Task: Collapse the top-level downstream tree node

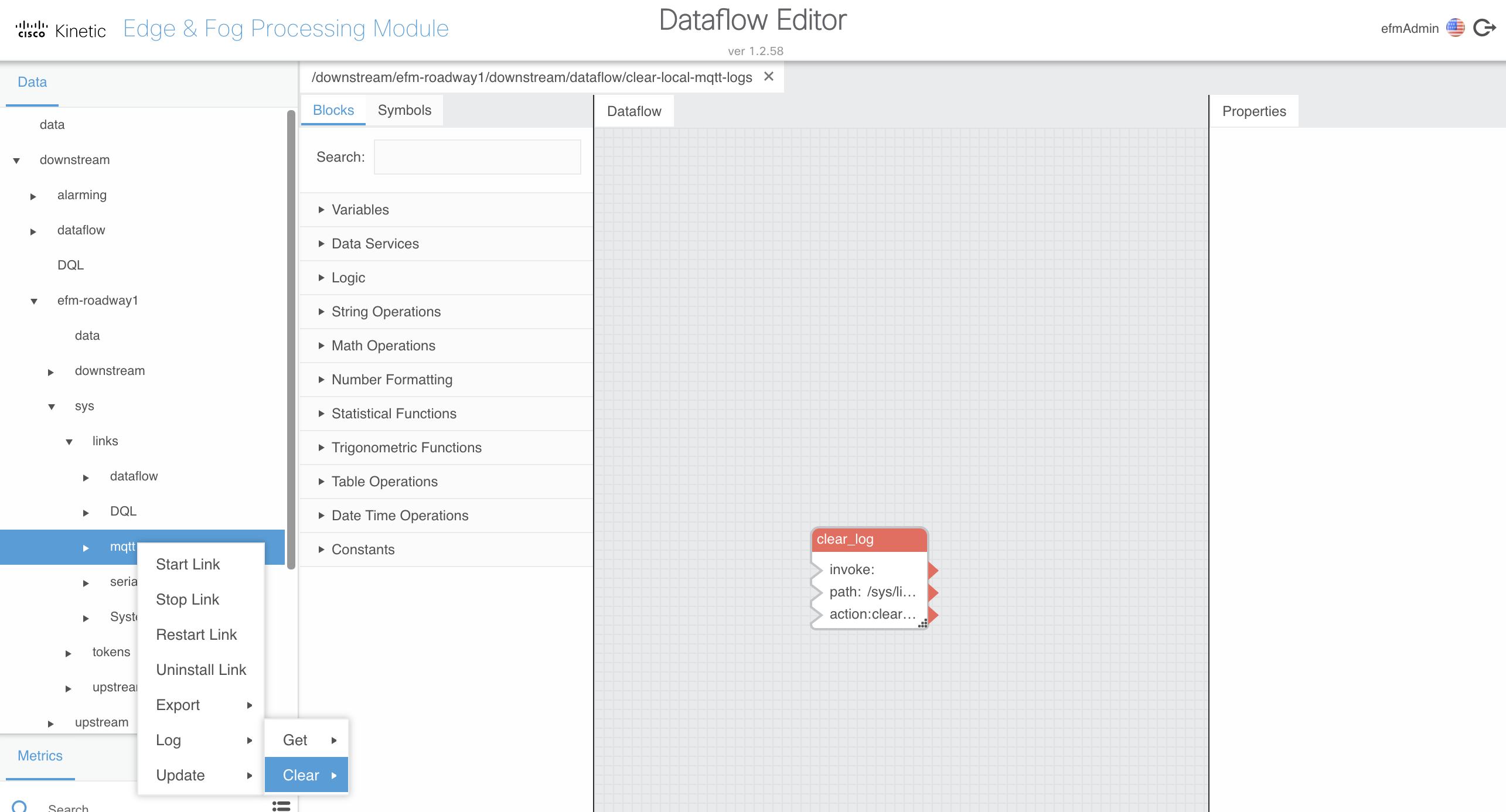Action: click(x=16, y=161)
